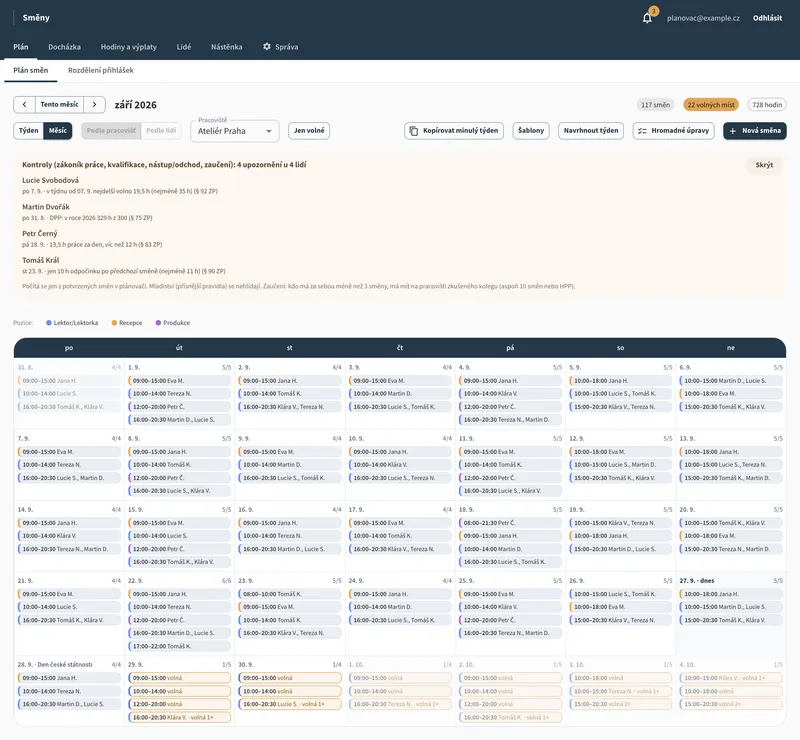This screenshot has height=740, width=800.
Task: Open Šablony
Action: (x=531, y=131)
